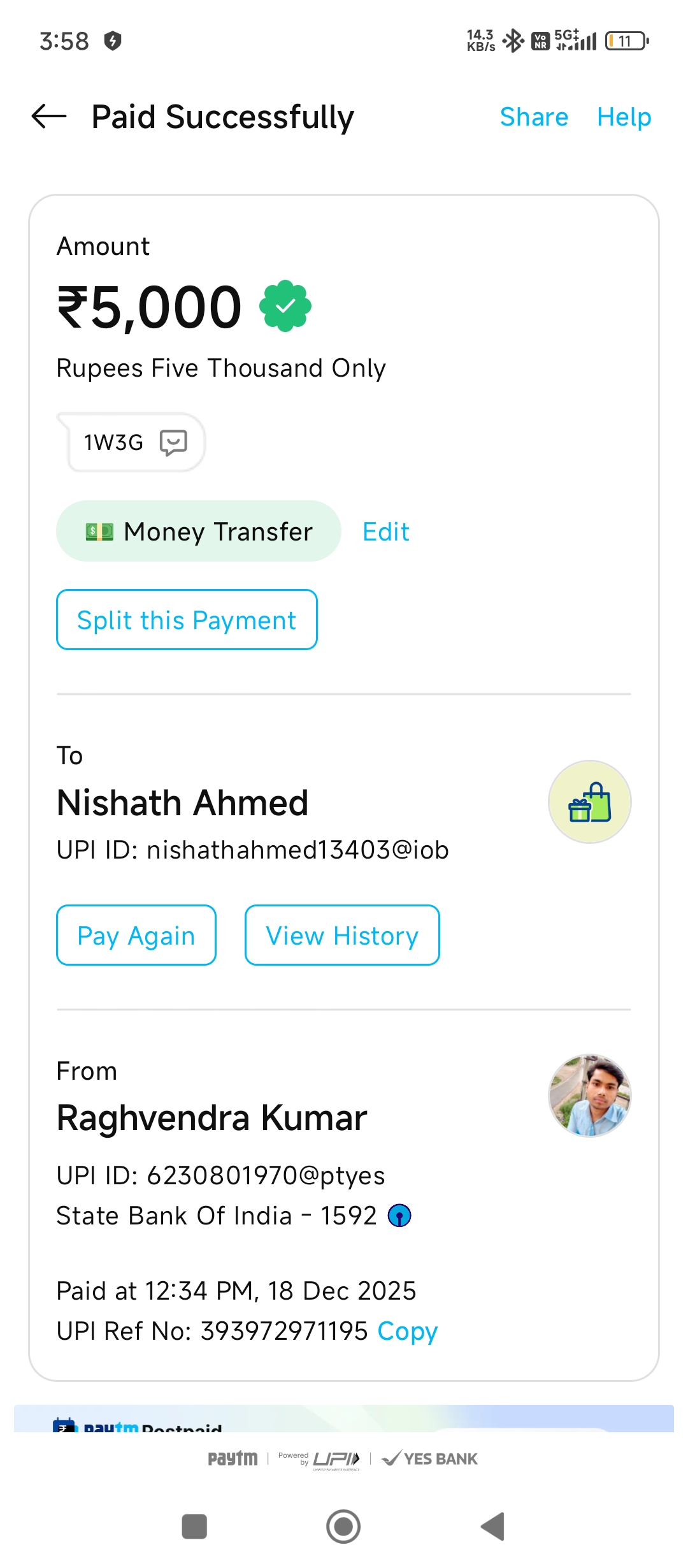Tap Share in the header
Screen dimensions: 688x1568
(x=534, y=117)
